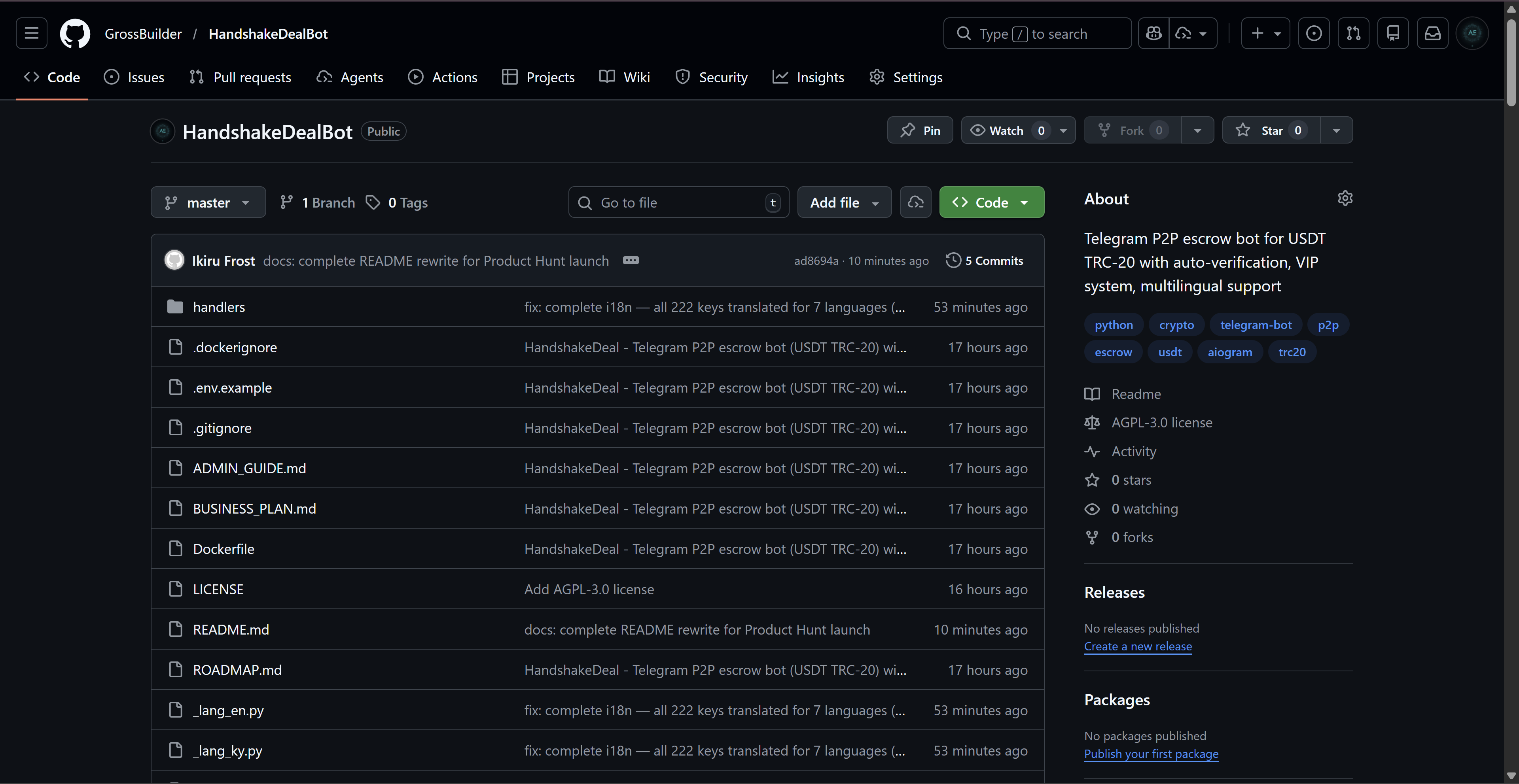This screenshot has height=784, width=1519.
Task: Go to the Insights tab
Action: coord(808,77)
